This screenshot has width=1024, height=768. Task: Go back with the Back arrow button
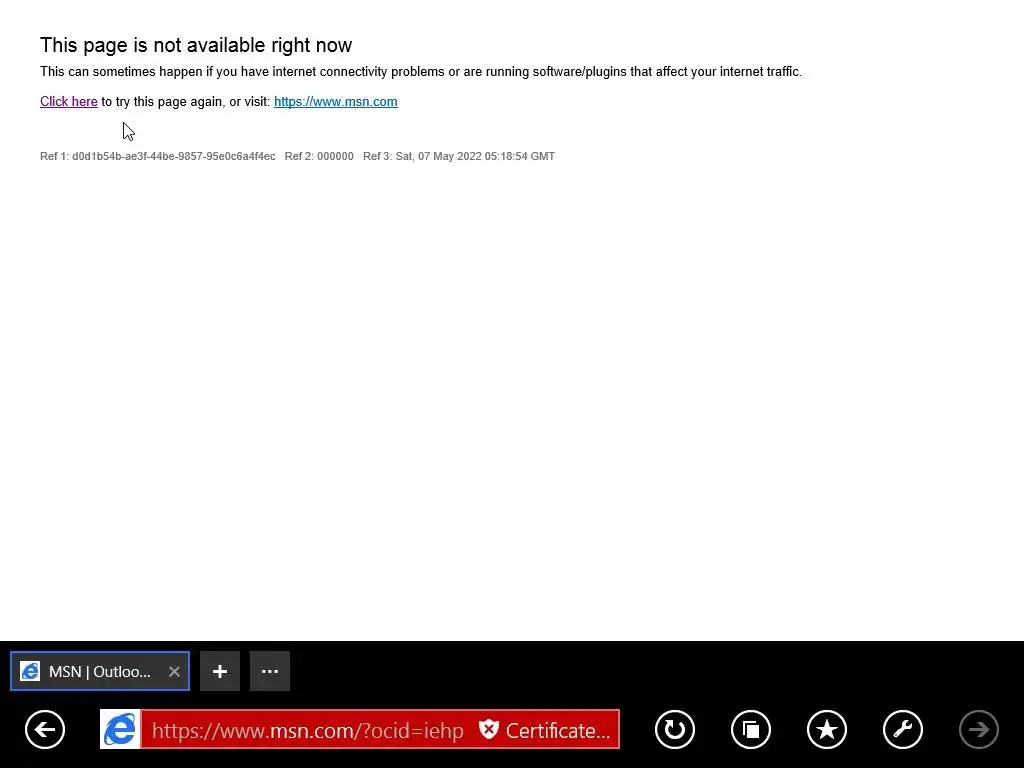click(x=45, y=729)
